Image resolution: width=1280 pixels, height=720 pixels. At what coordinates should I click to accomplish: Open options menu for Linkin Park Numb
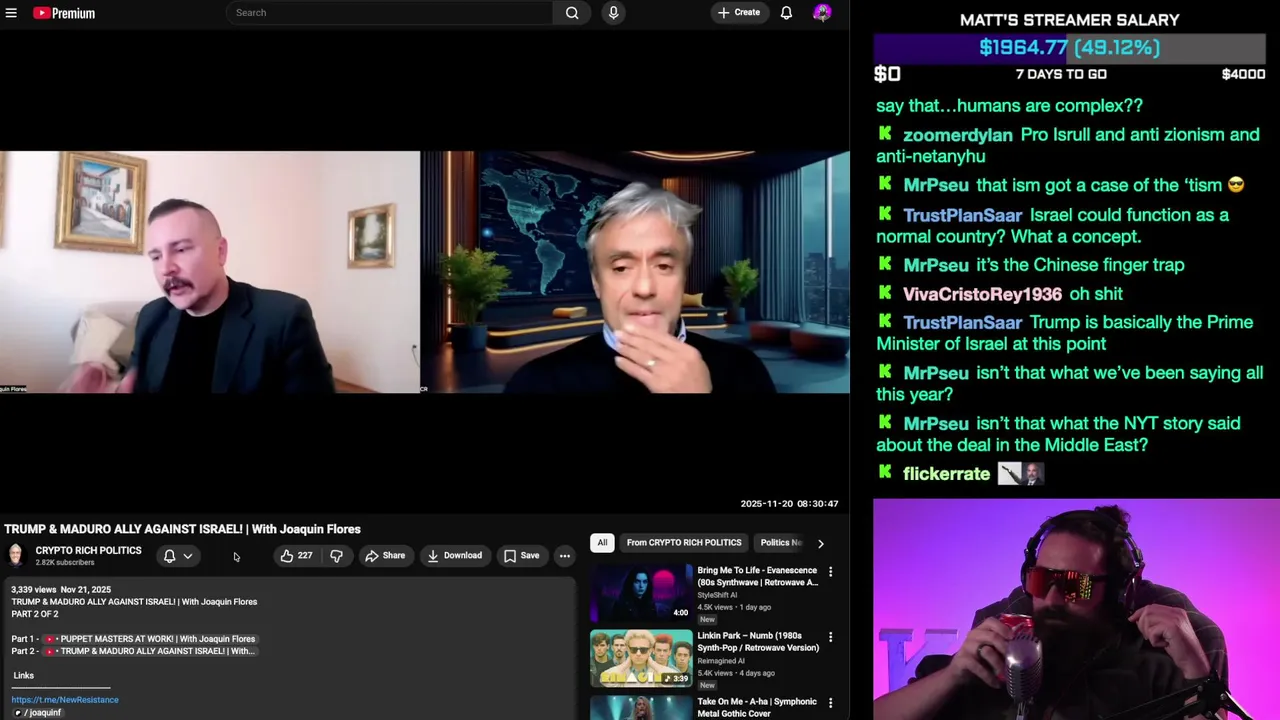click(830, 637)
